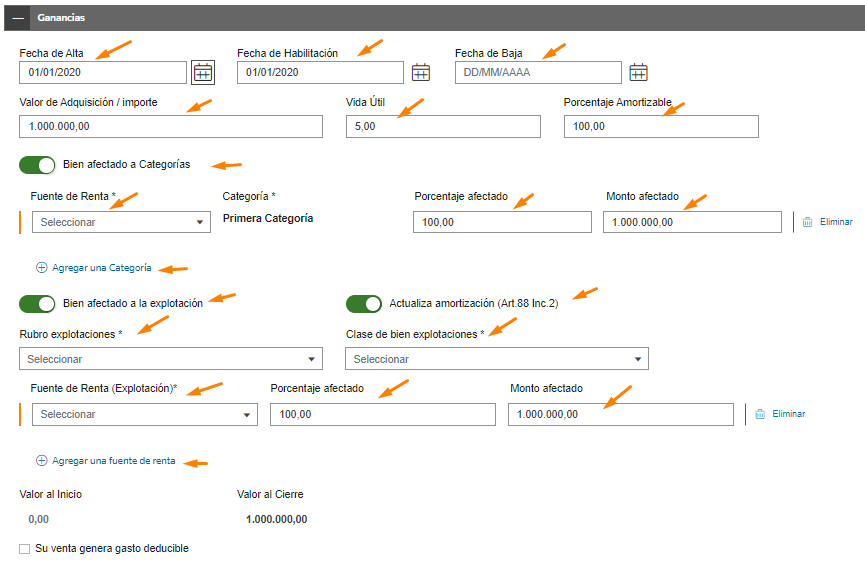Click trash icon in the category row
Image resolution: width=865 pixels, height=561 pixels.
808,222
